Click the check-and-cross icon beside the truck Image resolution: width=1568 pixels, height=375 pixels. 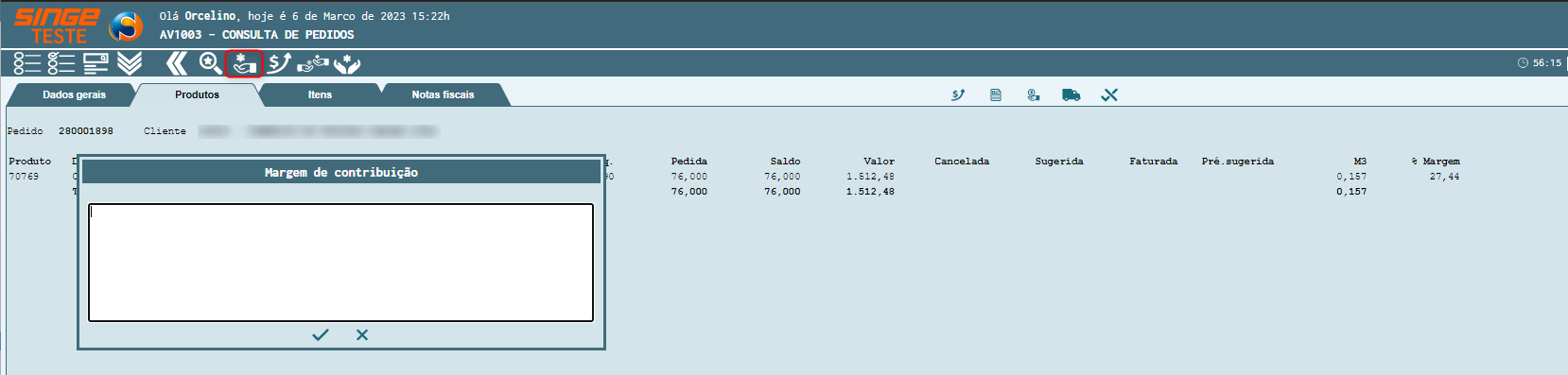(1109, 94)
